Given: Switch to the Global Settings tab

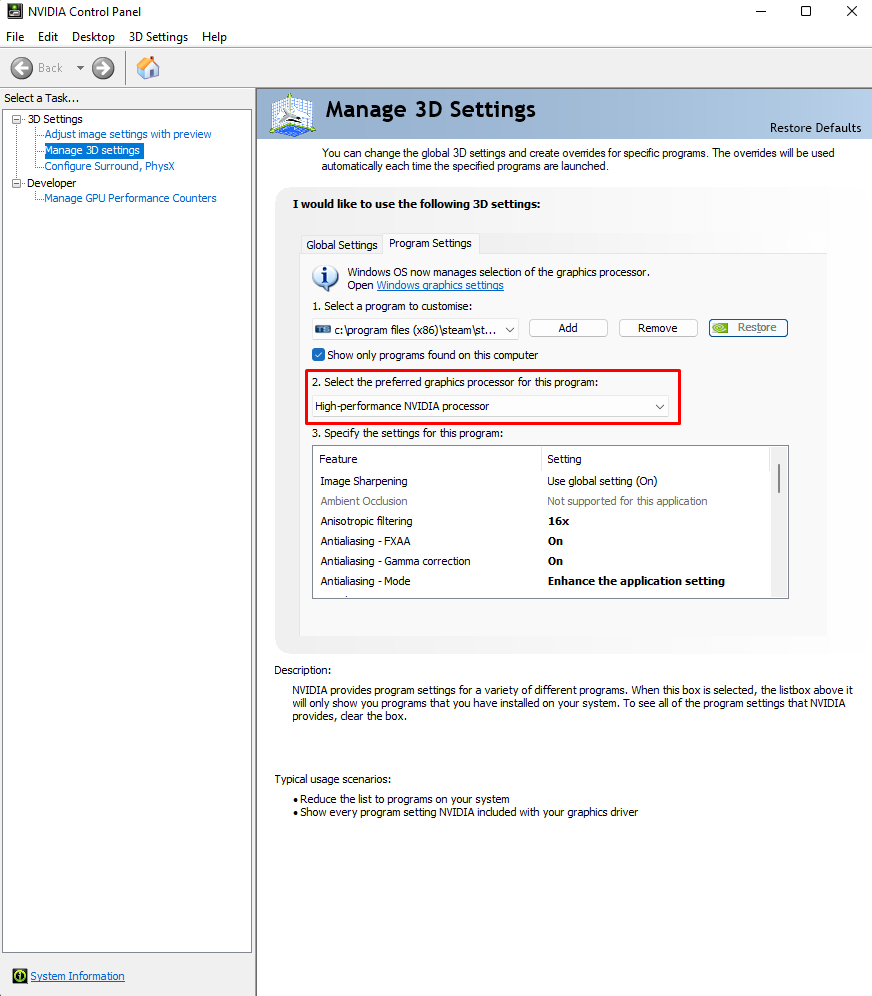Looking at the screenshot, I should click(x=342, y=245).
